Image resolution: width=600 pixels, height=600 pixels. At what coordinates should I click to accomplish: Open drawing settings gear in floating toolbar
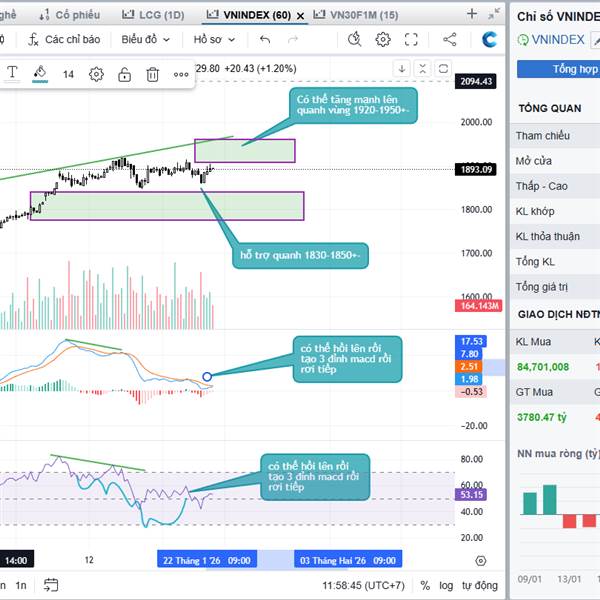96,74
